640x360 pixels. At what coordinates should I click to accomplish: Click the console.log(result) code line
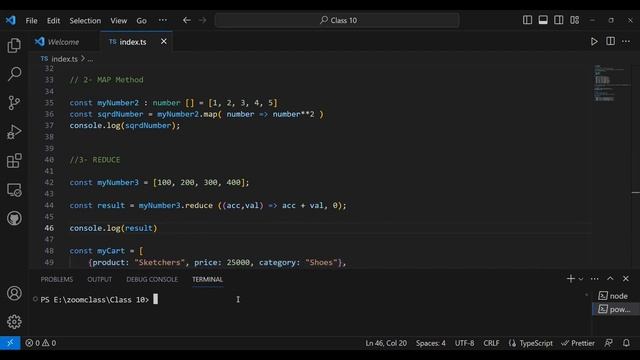pos(113,228)
